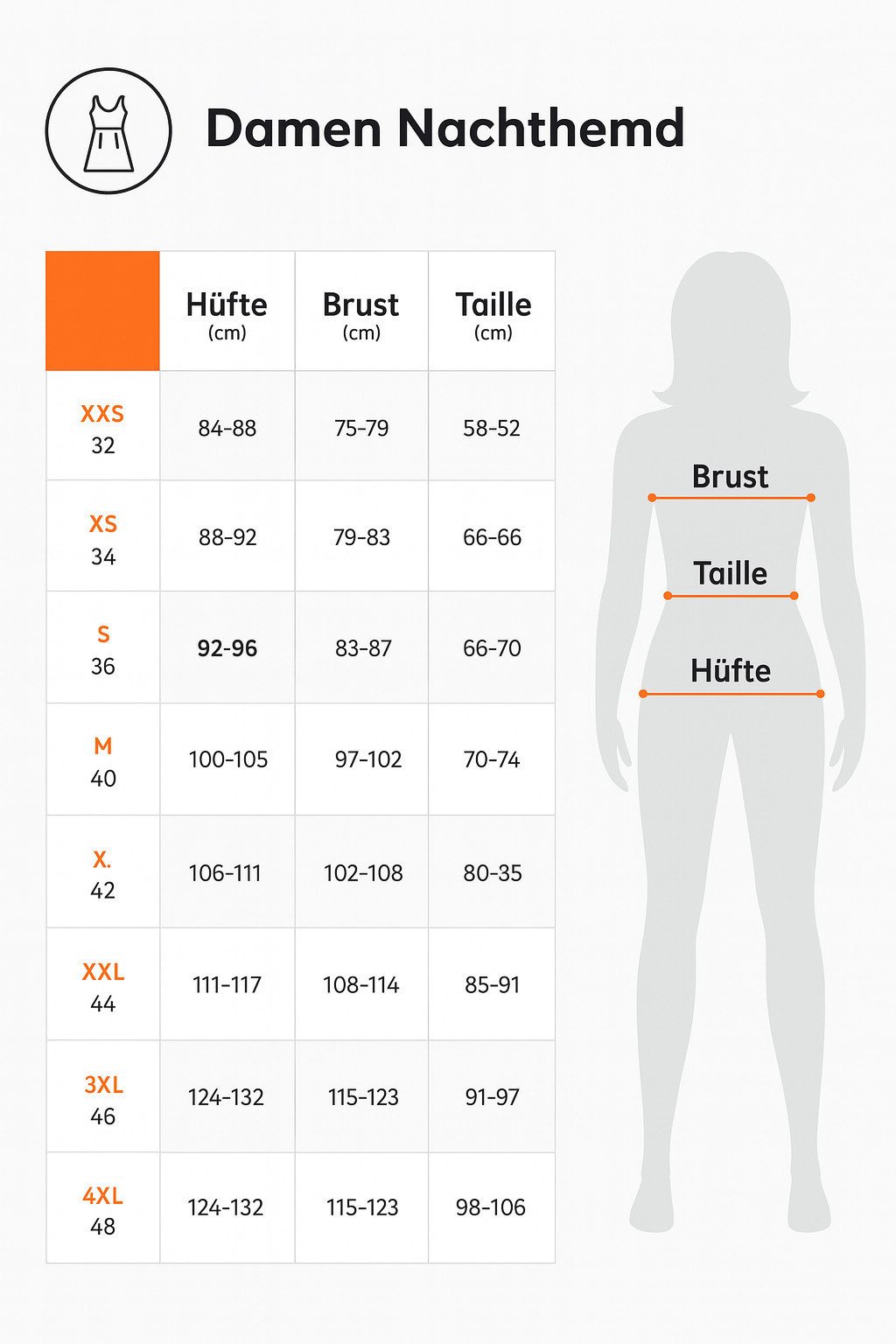Choose the XXS 32 size label
This screenshot has height=1344, width=896.
coord(102,429)
